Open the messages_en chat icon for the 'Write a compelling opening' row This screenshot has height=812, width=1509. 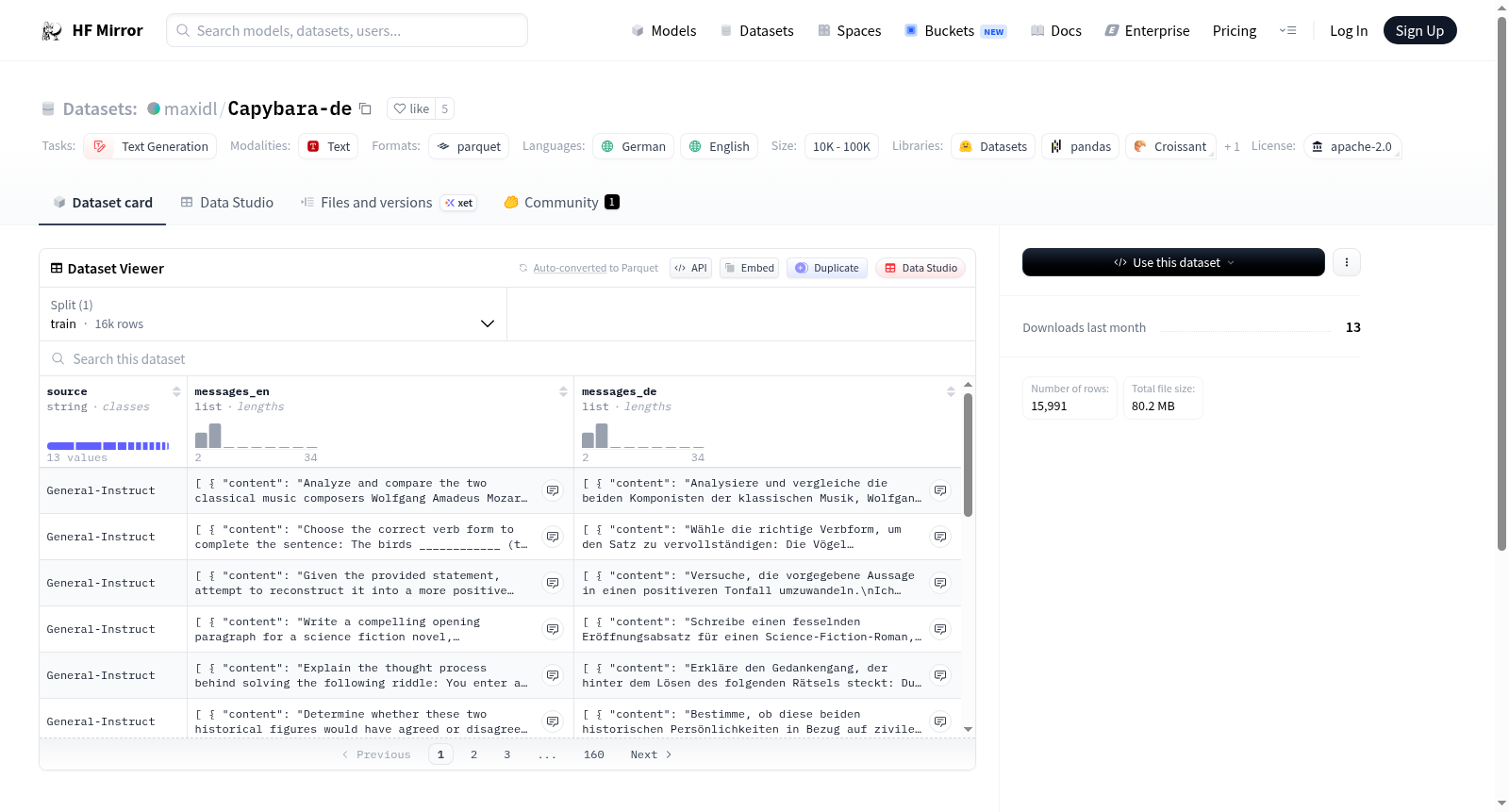tap(553, 629)
